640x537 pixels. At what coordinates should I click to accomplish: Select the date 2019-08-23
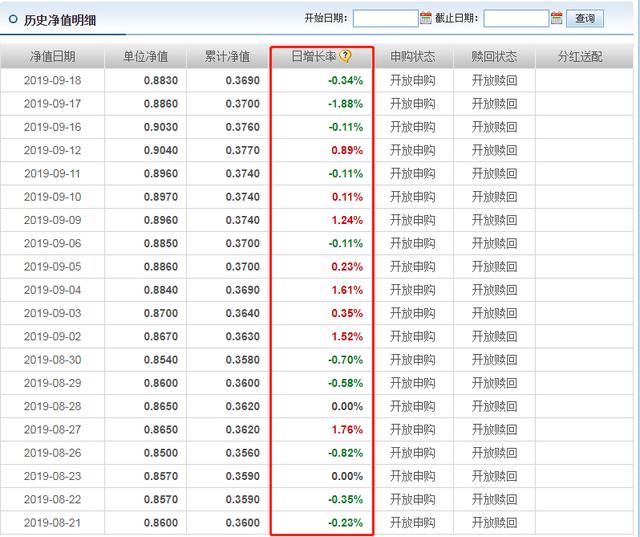[x=53, y=476]
